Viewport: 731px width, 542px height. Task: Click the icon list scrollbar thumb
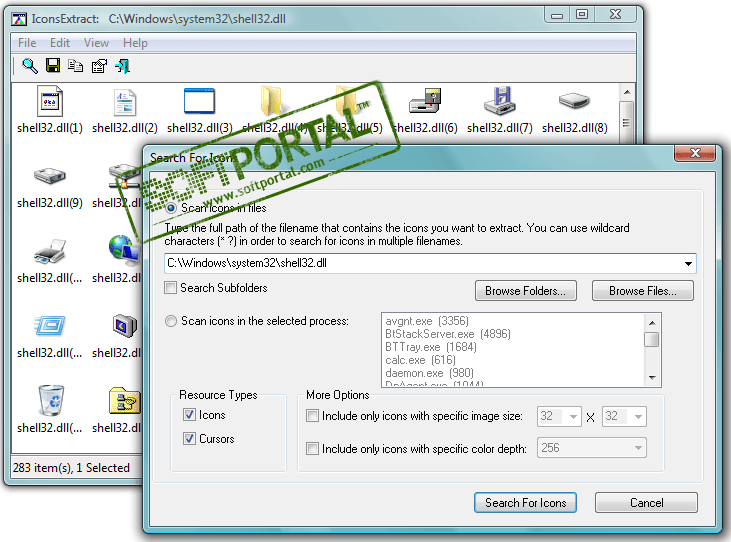coord(627,123)
